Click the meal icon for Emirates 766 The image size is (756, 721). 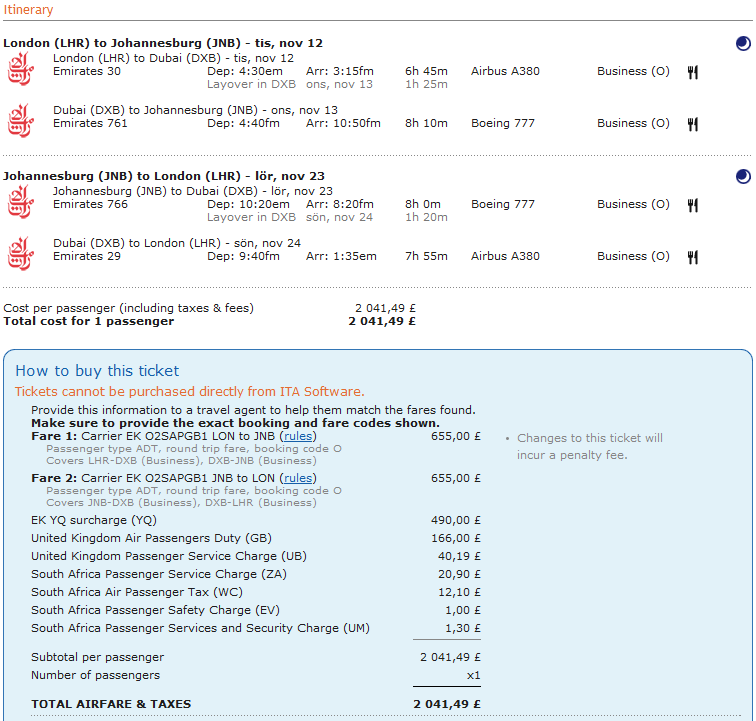(x=693, y=205)
